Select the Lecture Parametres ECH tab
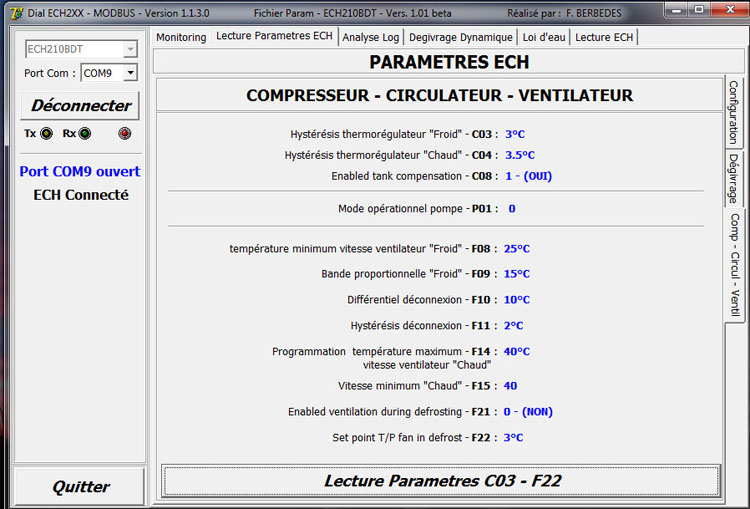This screenshot has height=509, width=750. coord(274,36)
